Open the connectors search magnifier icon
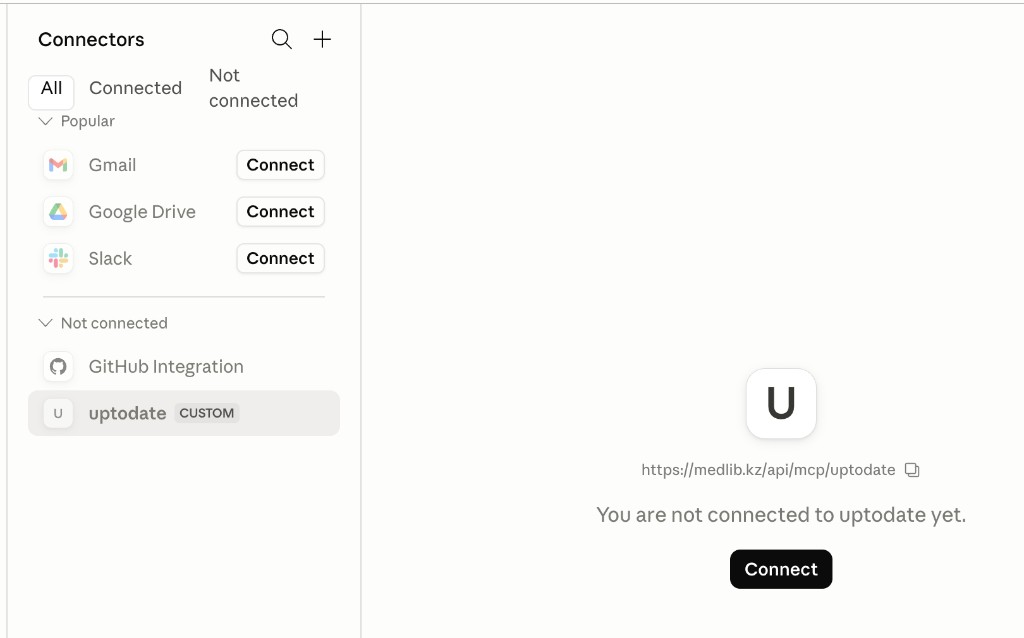1024x638 pixels. click(x=281, y=39)
